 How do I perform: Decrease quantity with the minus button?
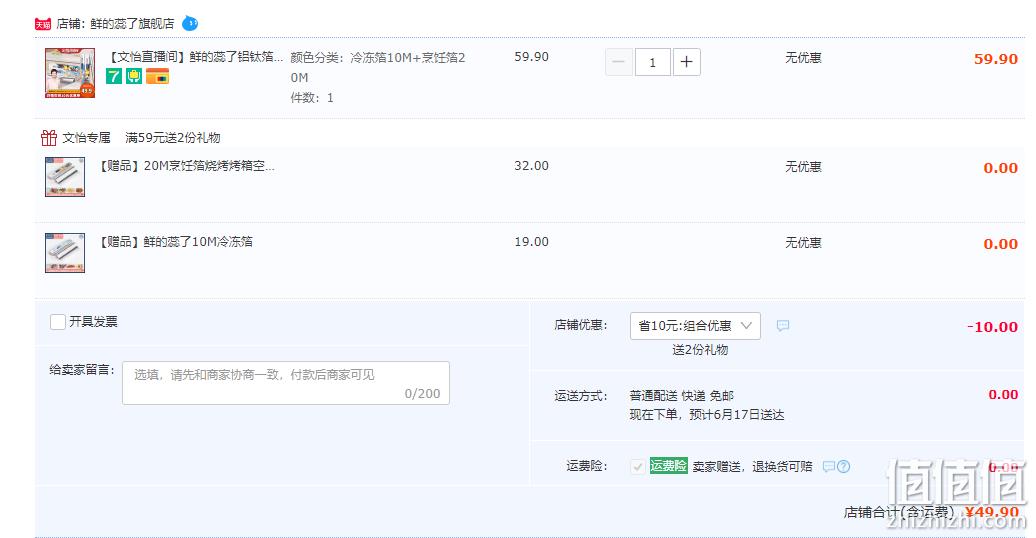pos(618,62)
